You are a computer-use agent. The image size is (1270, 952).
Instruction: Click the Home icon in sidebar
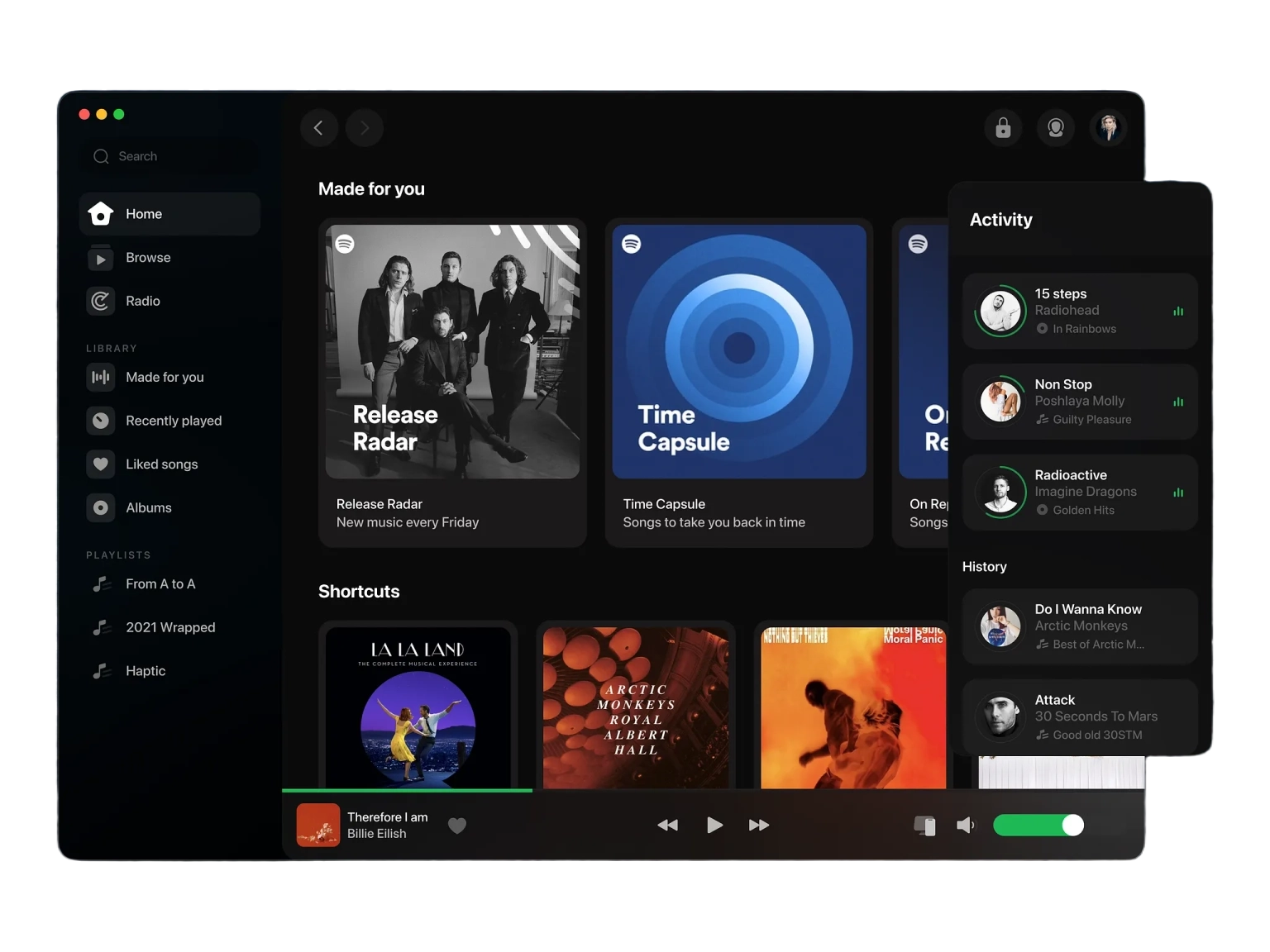[x=101, y=214]
